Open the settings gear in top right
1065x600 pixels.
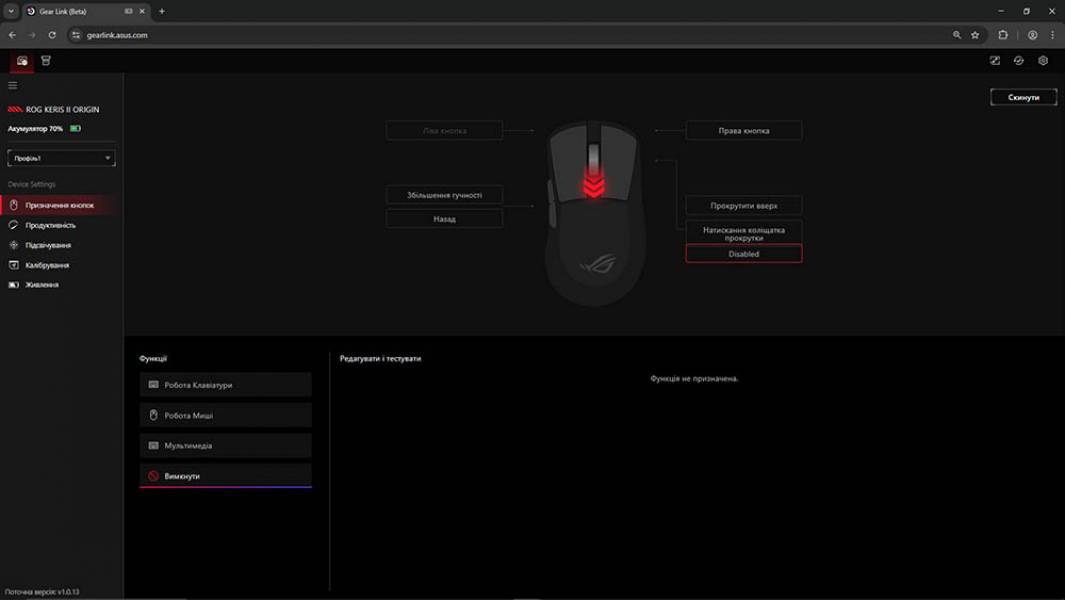[x=1043, y=60]
